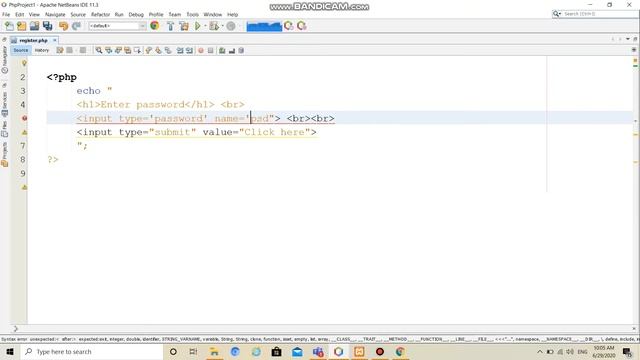Close the register.php tab
The width and height of the screenshot is (640, 360).
pos(55,40)
